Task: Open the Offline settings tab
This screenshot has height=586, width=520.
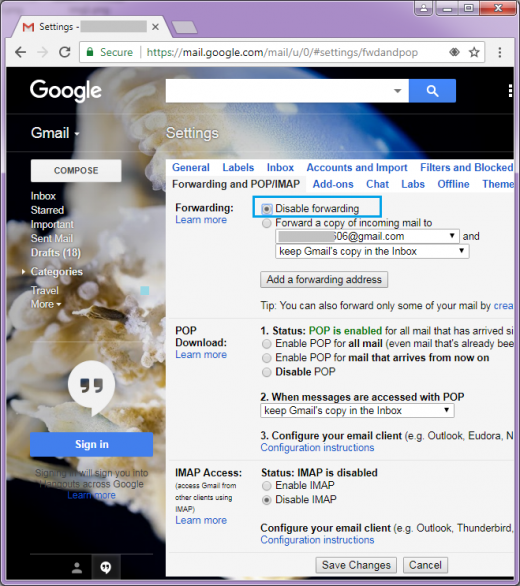Action: pos(453,184)
